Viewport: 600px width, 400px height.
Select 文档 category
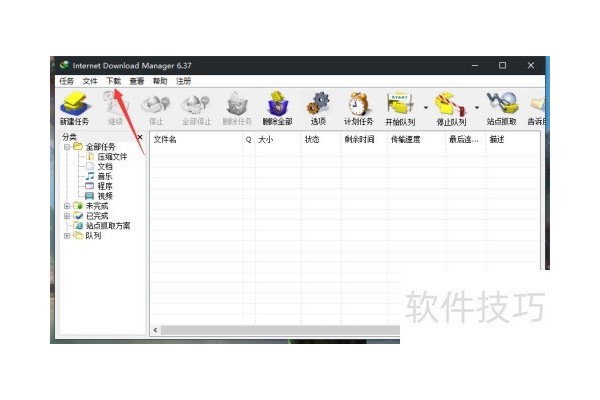pos(99,167)
